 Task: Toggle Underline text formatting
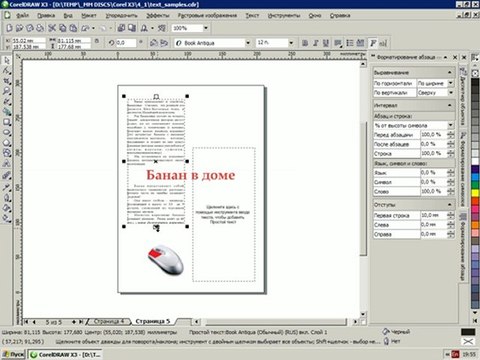pyautogui.click(x=326, y=43)
